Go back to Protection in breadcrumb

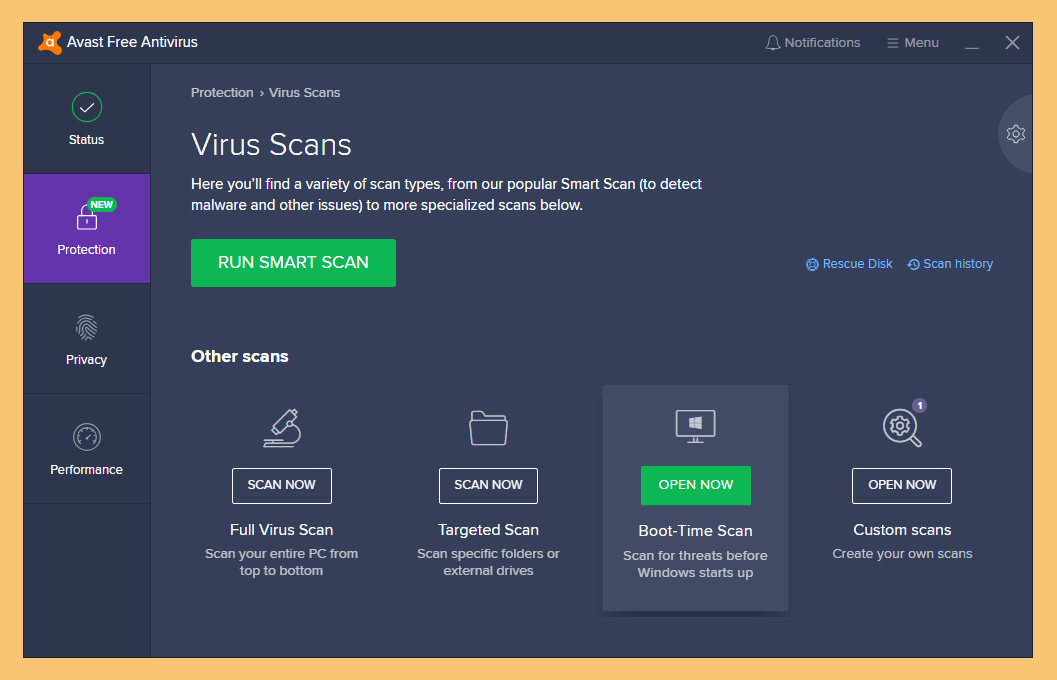[x=222, y=93]
